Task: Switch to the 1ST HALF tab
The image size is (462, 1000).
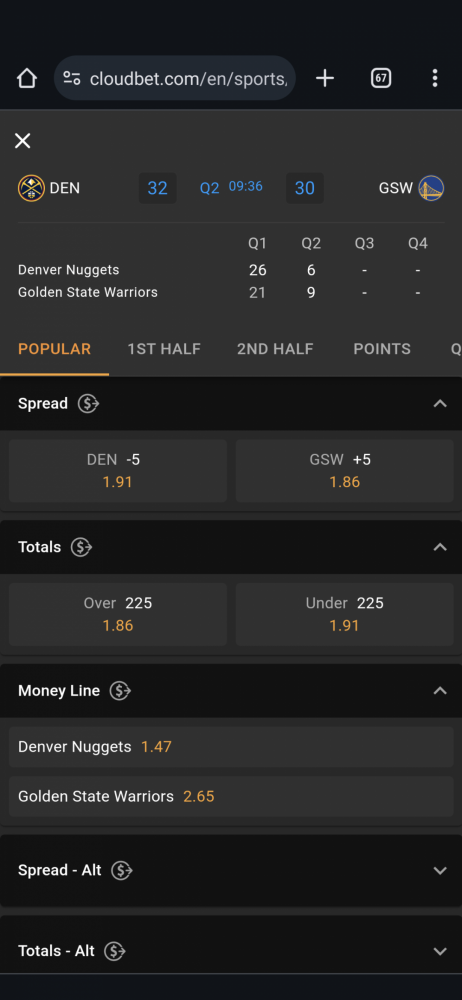Action: [x=164, y=349]
